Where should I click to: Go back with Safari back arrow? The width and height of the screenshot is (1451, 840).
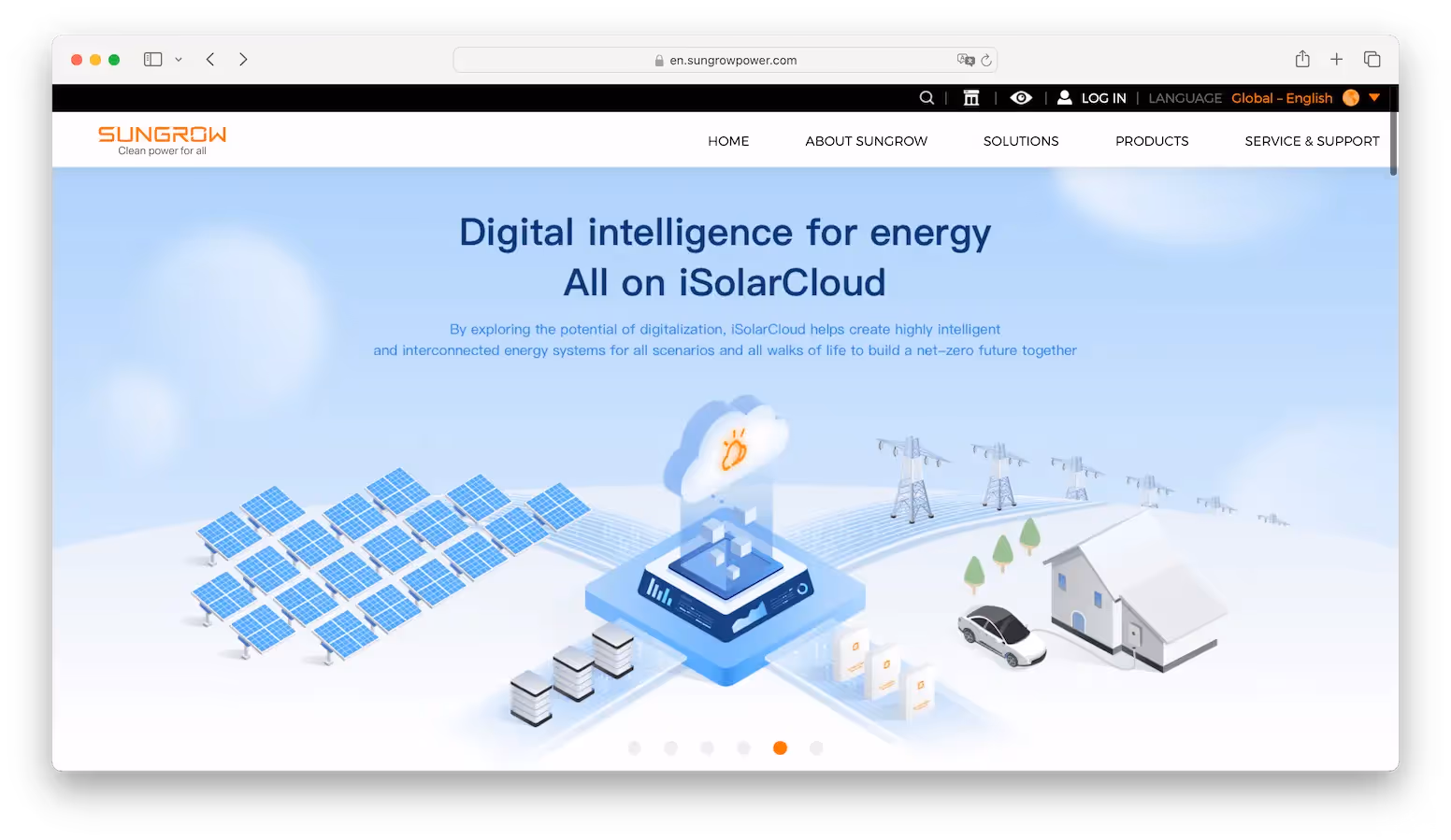210,59
